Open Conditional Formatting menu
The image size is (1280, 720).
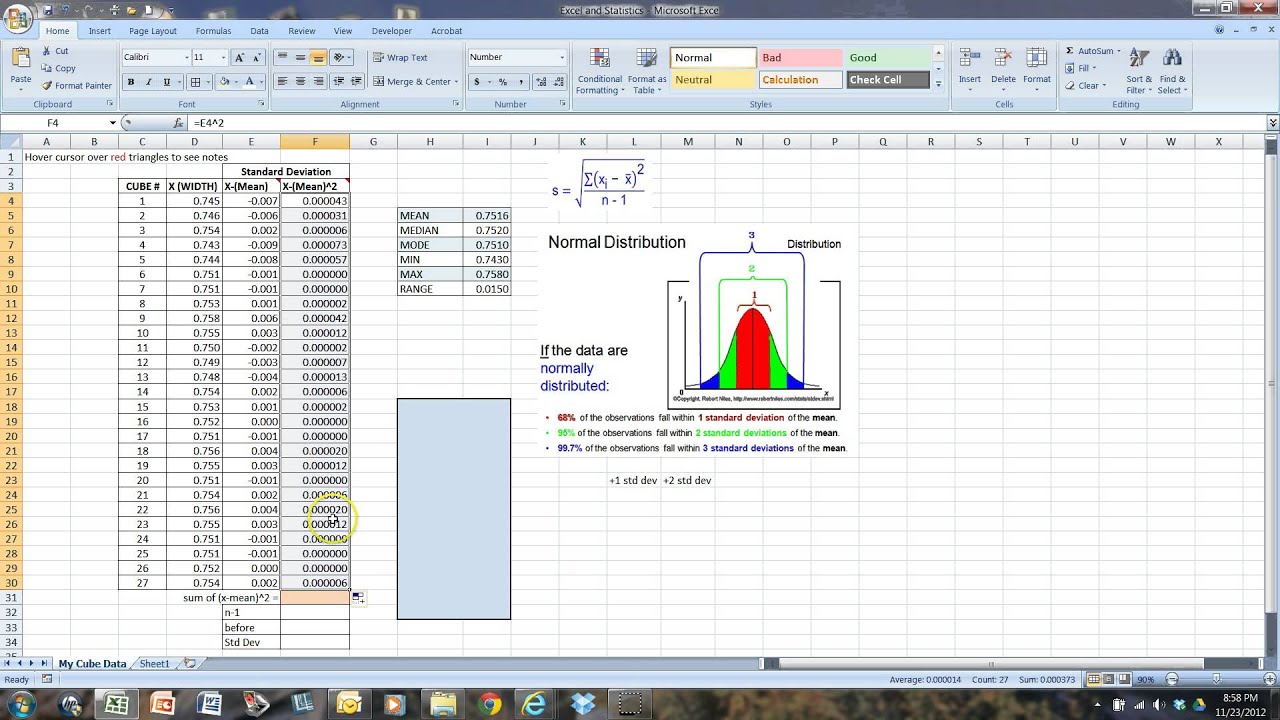[600, 72]
